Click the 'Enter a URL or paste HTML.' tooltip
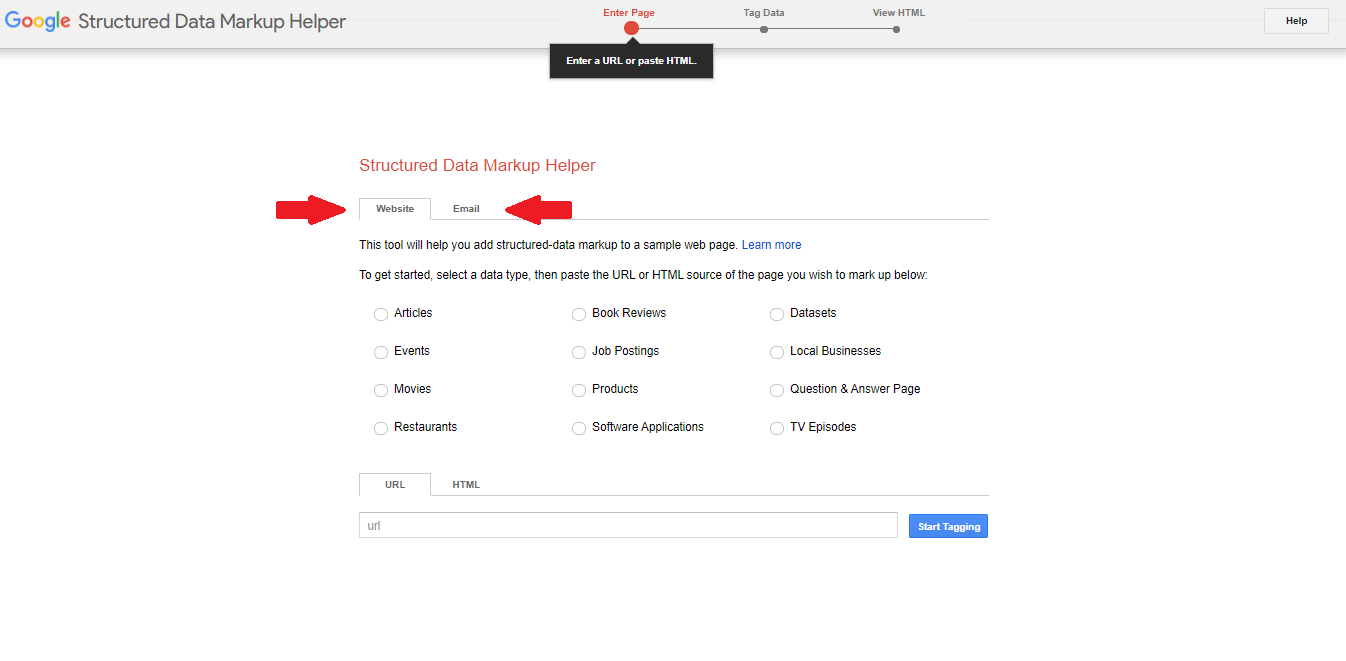This screenshot has height=661, width=1346. coord(631,61)
